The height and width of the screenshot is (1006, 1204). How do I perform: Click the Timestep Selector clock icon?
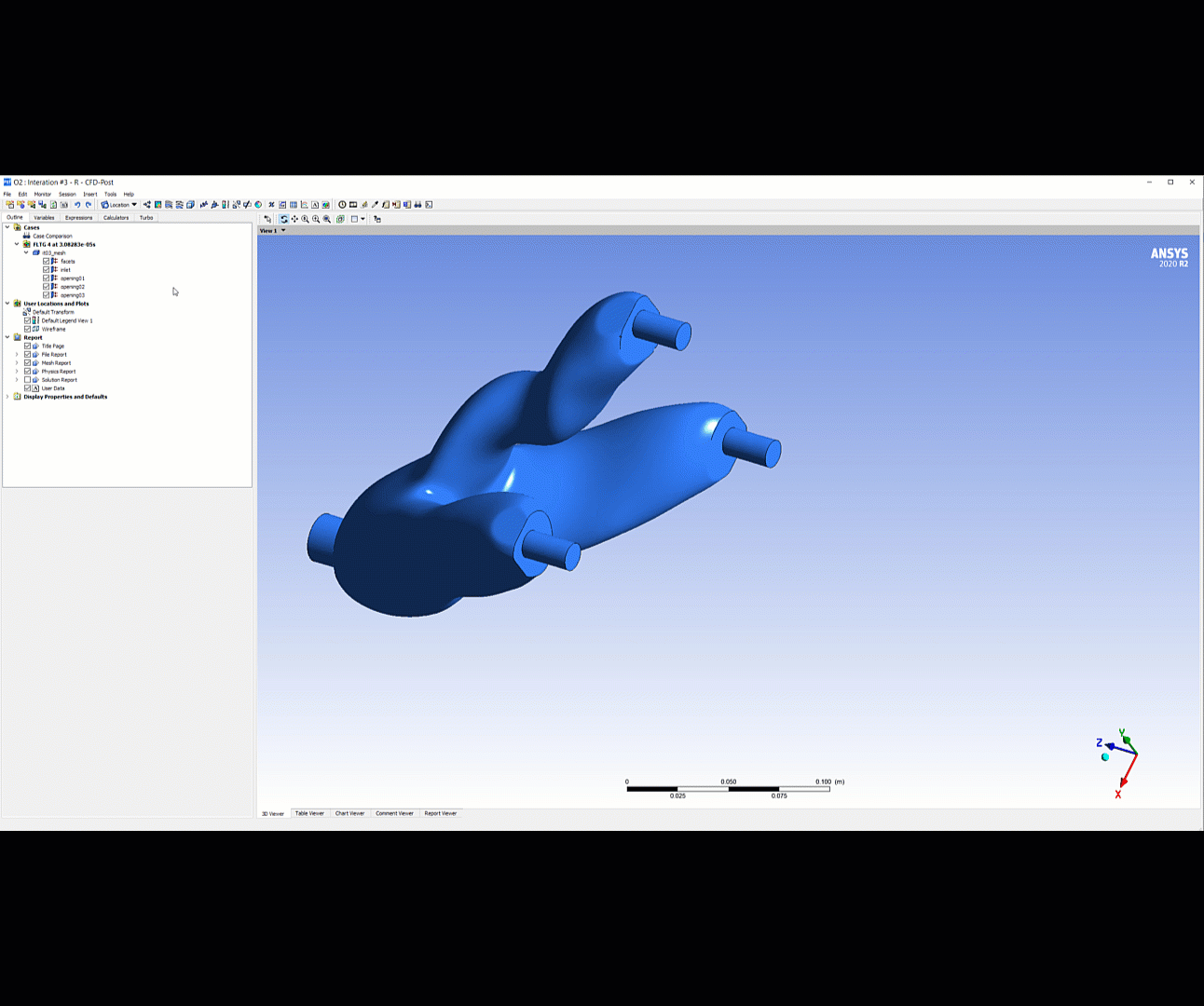pyautogui.click(x=342, y=204)
